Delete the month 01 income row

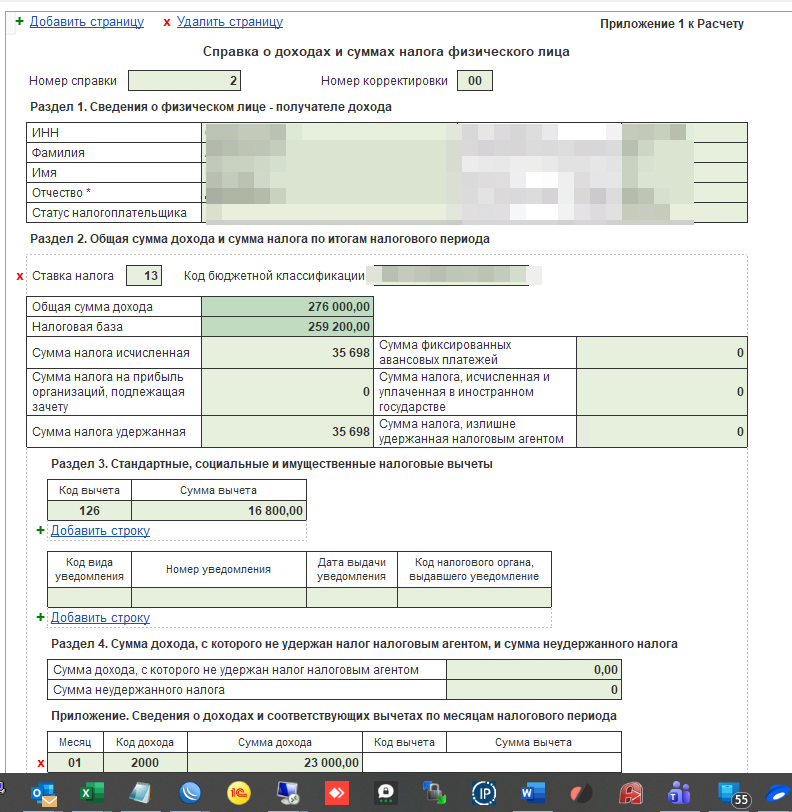41,763
